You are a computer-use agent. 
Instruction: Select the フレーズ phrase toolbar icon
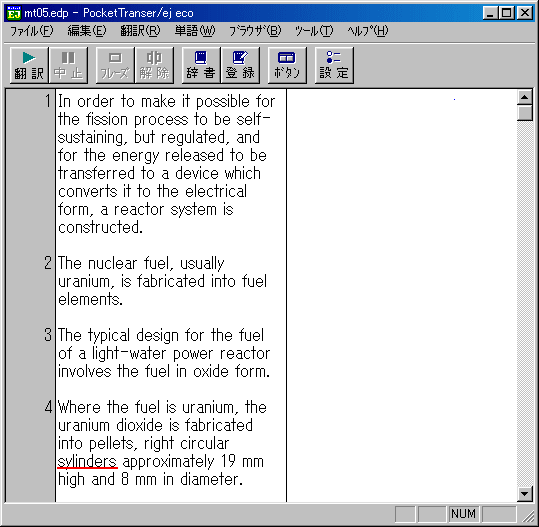(x=115, y=65)
